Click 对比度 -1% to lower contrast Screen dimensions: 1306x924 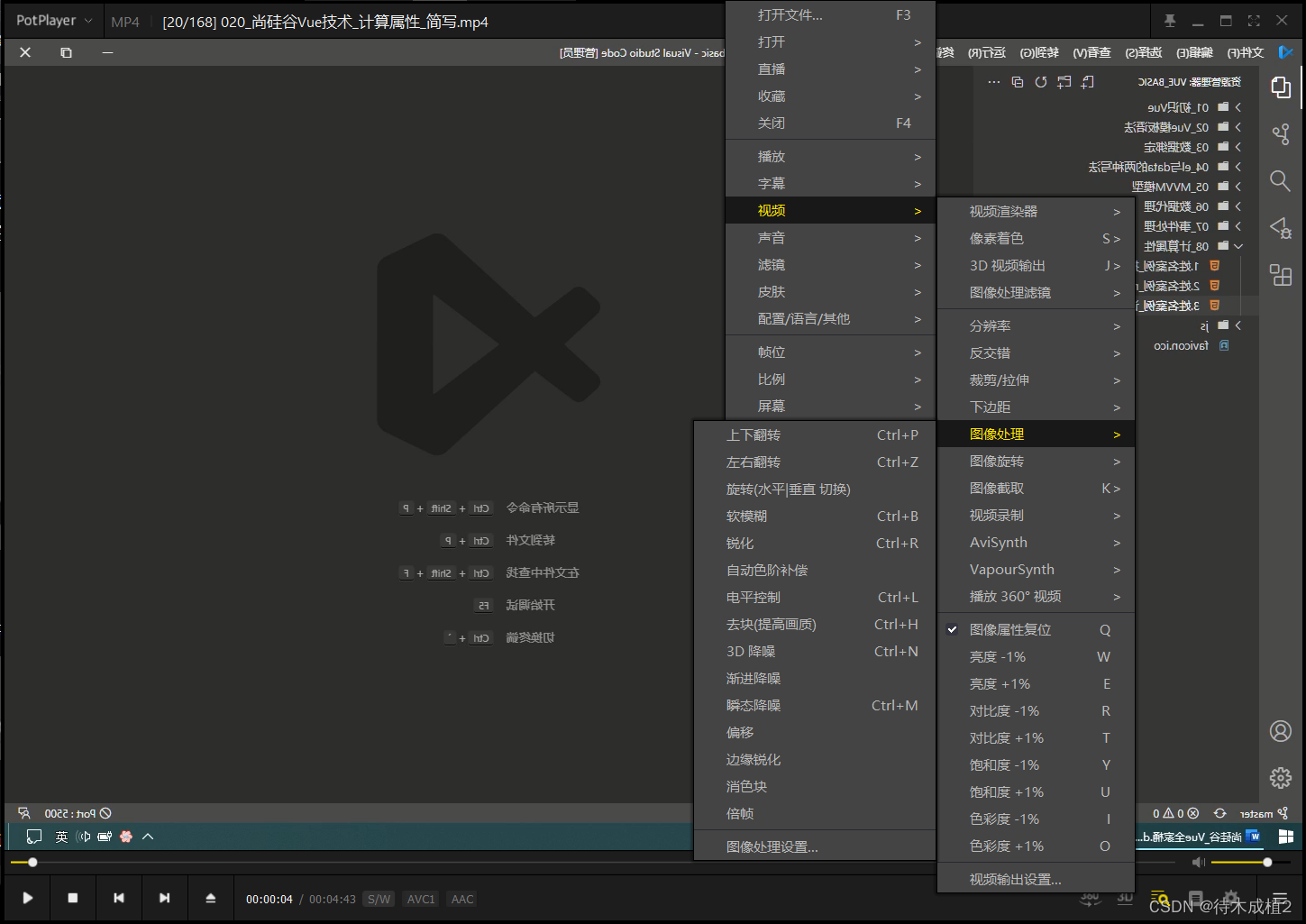click(1036, 711)
